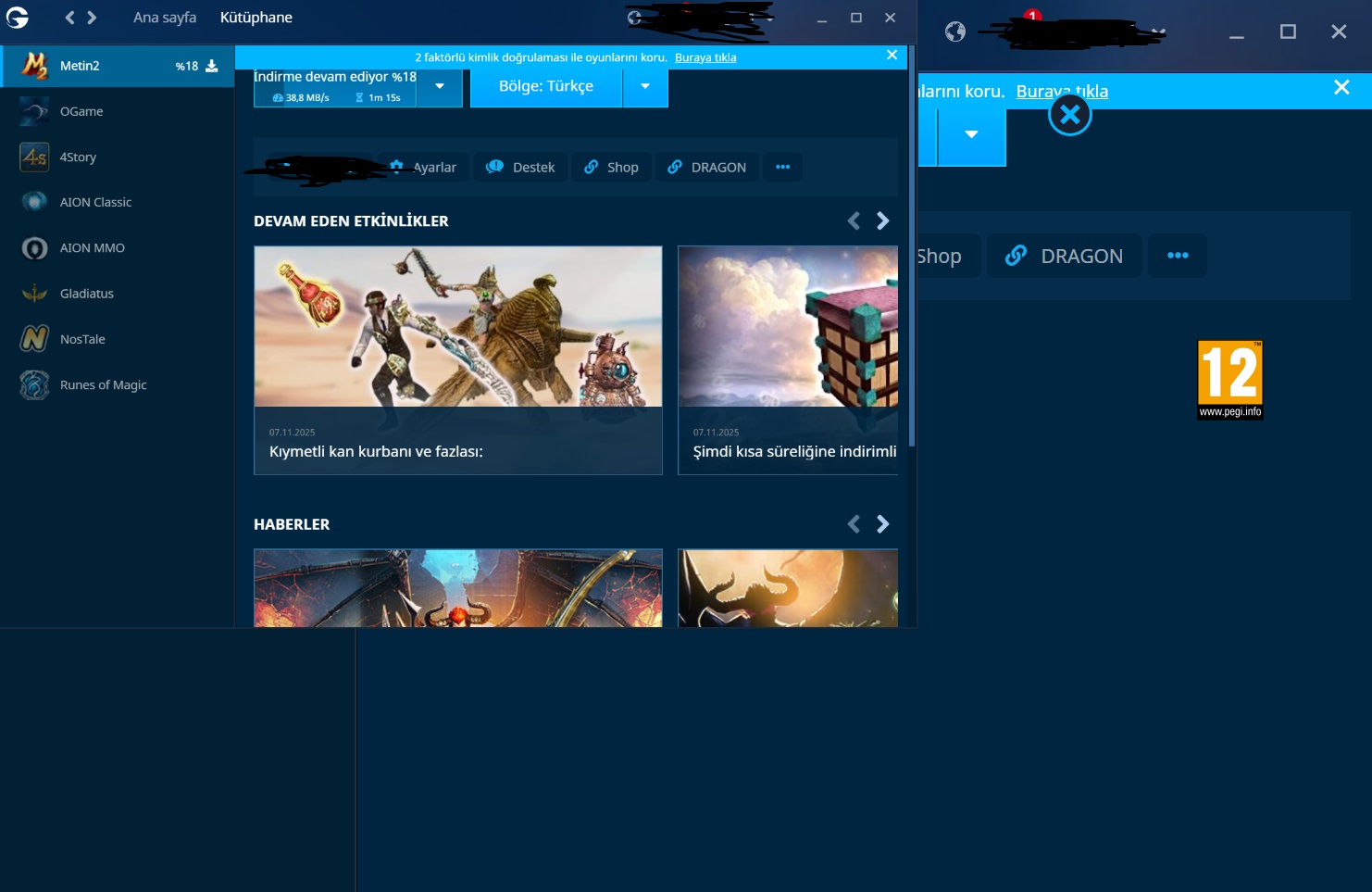Dismiss the blue banner in back window

coord(1341,87)
